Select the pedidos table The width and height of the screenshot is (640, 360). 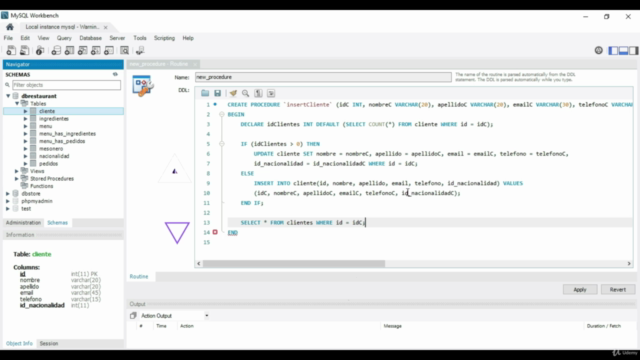pyautogui.click(x=48, y=164)
